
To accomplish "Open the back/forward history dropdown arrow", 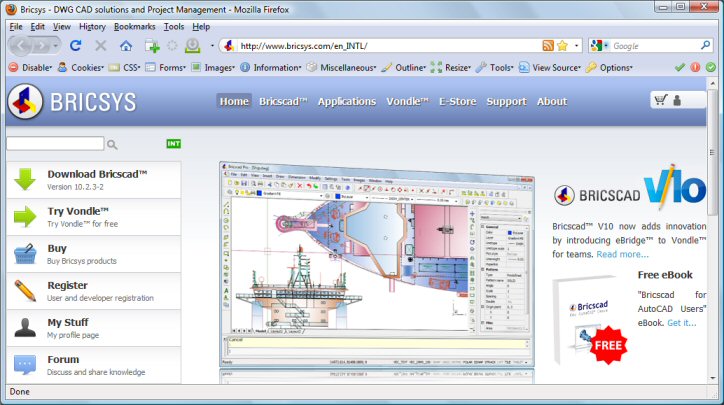I will coord(55,46).
